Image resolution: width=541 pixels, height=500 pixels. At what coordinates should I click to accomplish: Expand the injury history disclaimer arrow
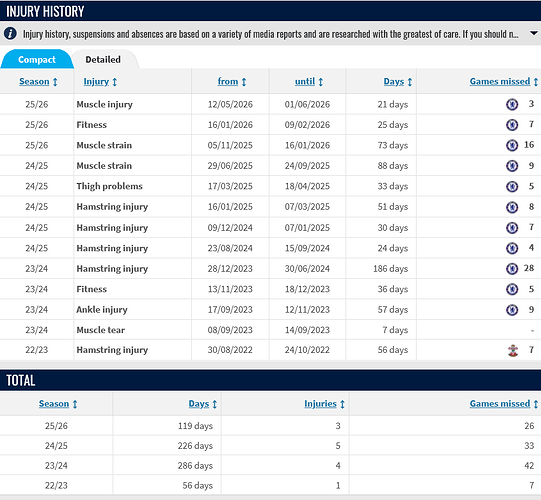point(533,33)
